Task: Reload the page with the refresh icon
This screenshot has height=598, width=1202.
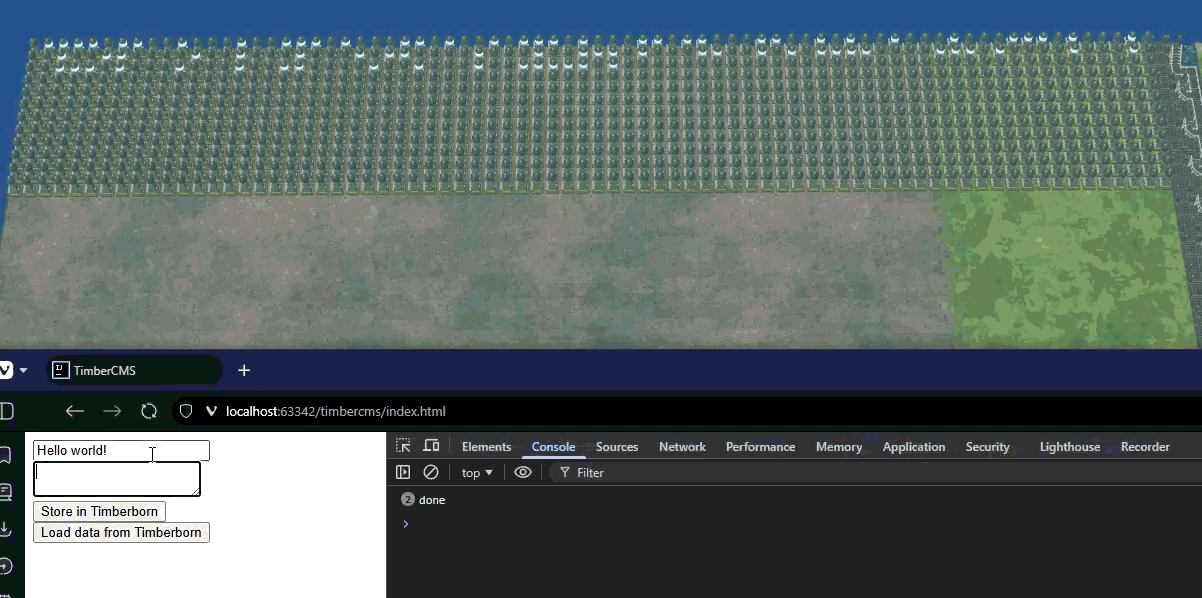Action: 149,411
